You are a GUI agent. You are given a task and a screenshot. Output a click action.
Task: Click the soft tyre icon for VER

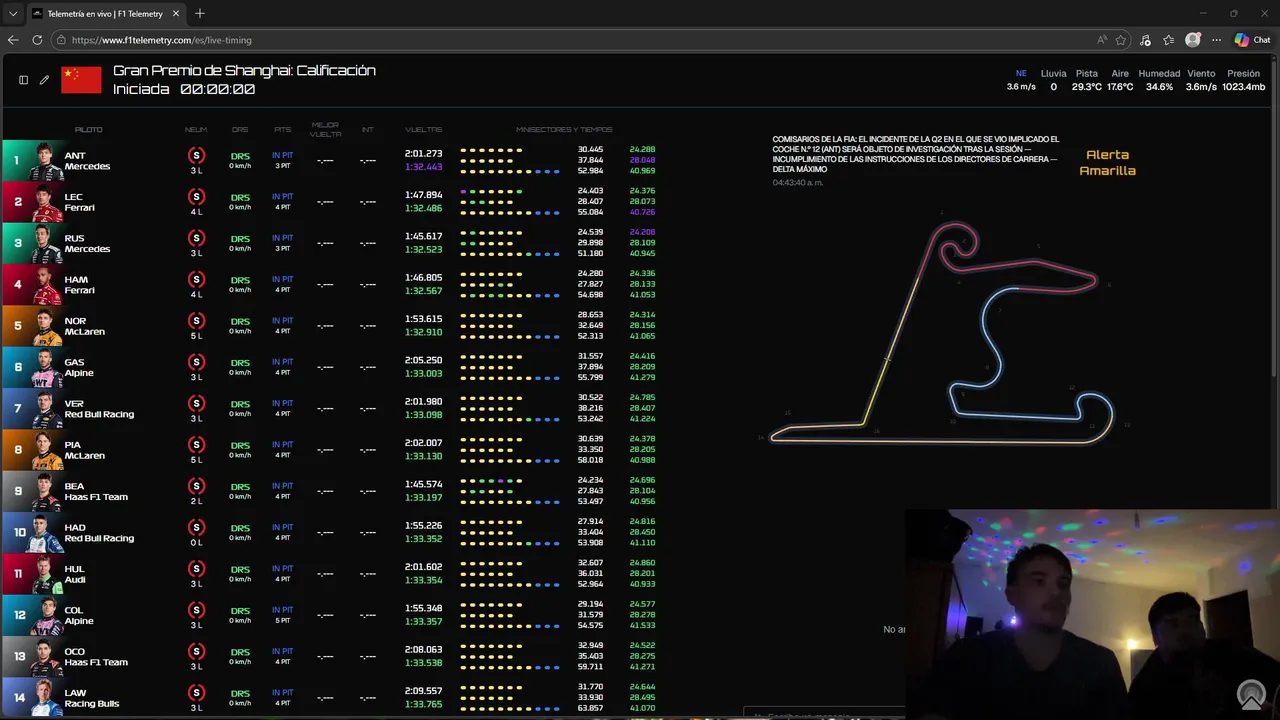[196, 403]
